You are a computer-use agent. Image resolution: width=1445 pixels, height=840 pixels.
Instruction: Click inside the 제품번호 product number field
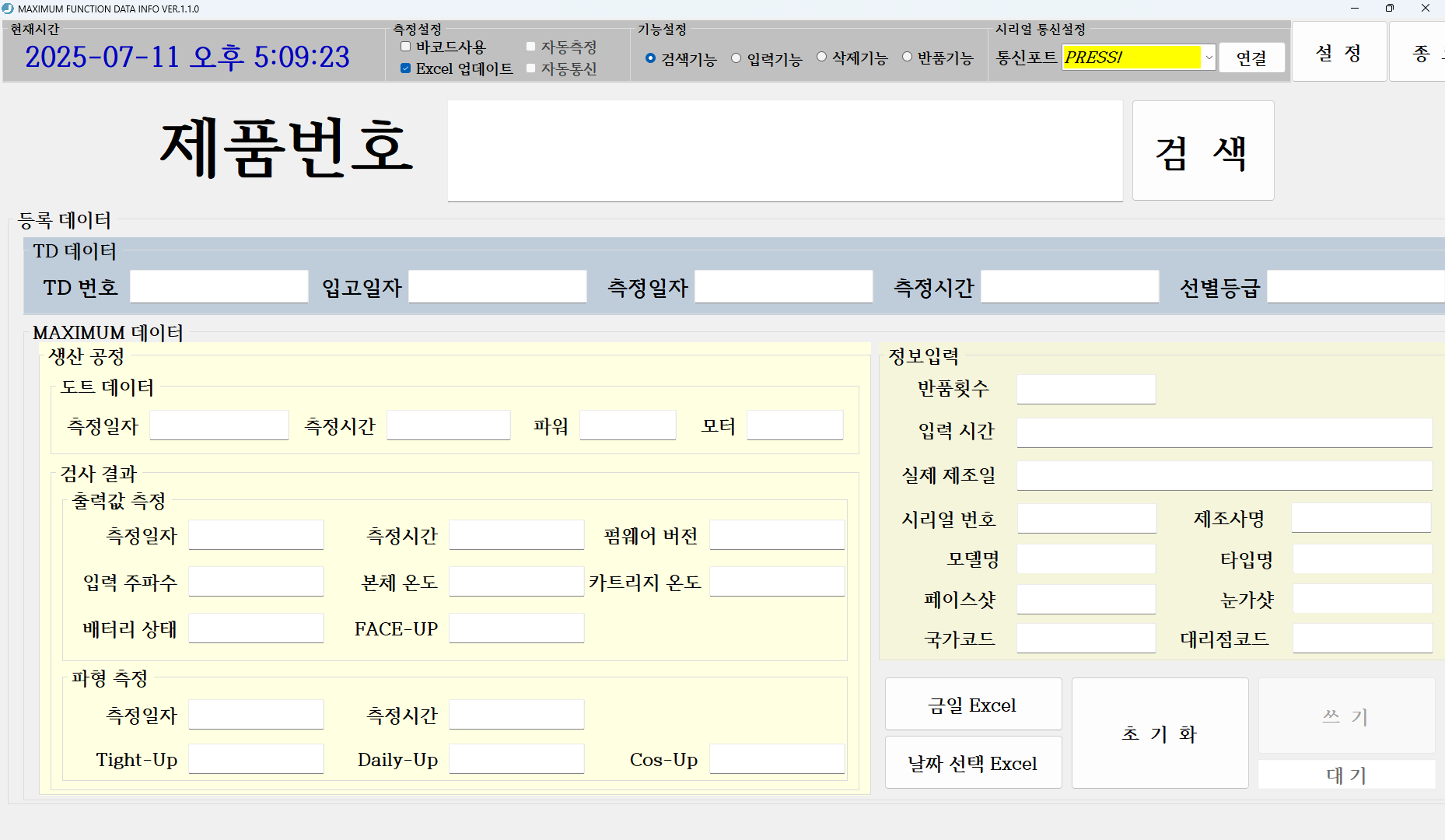(x=784, y=150)
